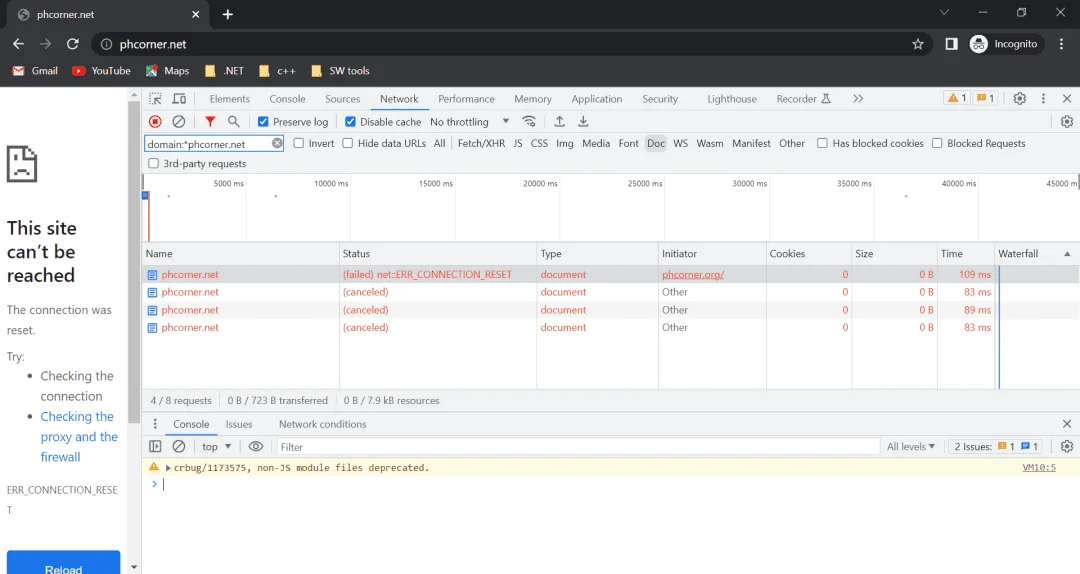Viewport: 1080px width, 574px height.
Task: Check Has blocked cookies
Action: pyautogui.click(x=822, y=143)
